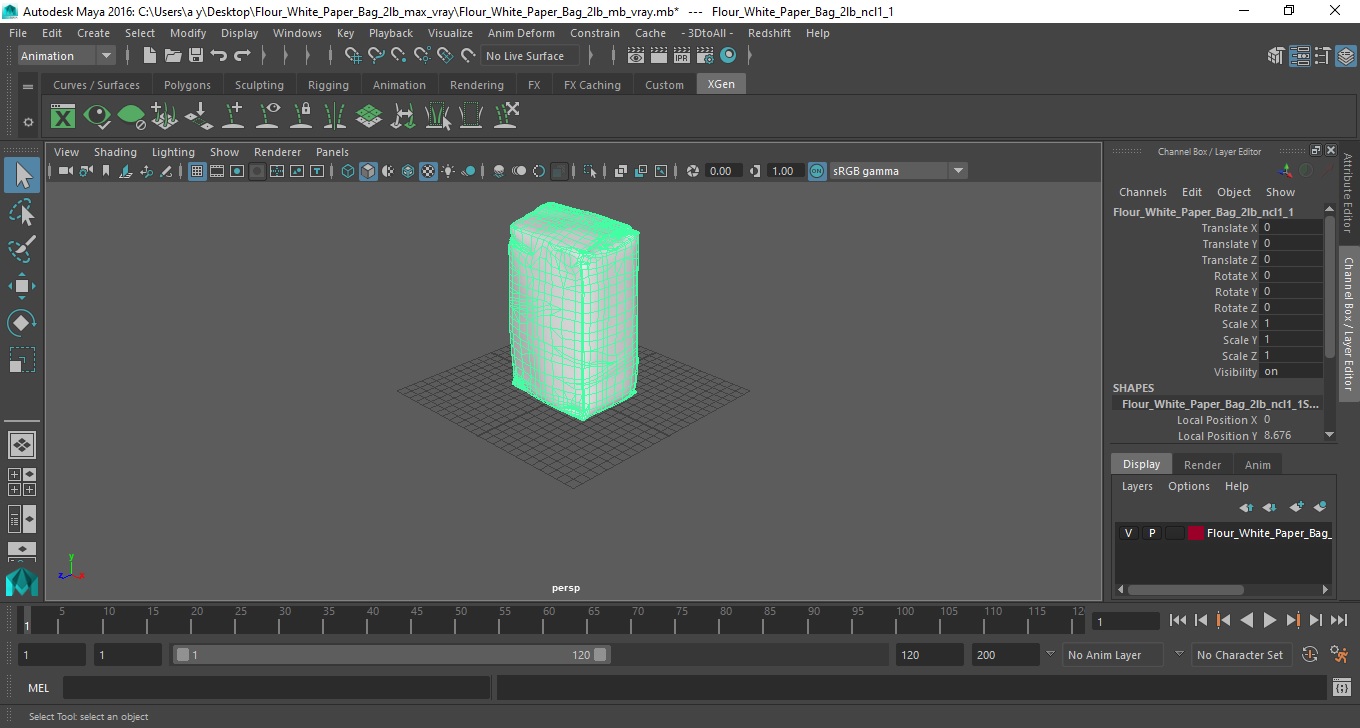Open the Modify menu
The width and height of the screenshot is (1360, 728).
pyautogui.click(x=188, y=33)
